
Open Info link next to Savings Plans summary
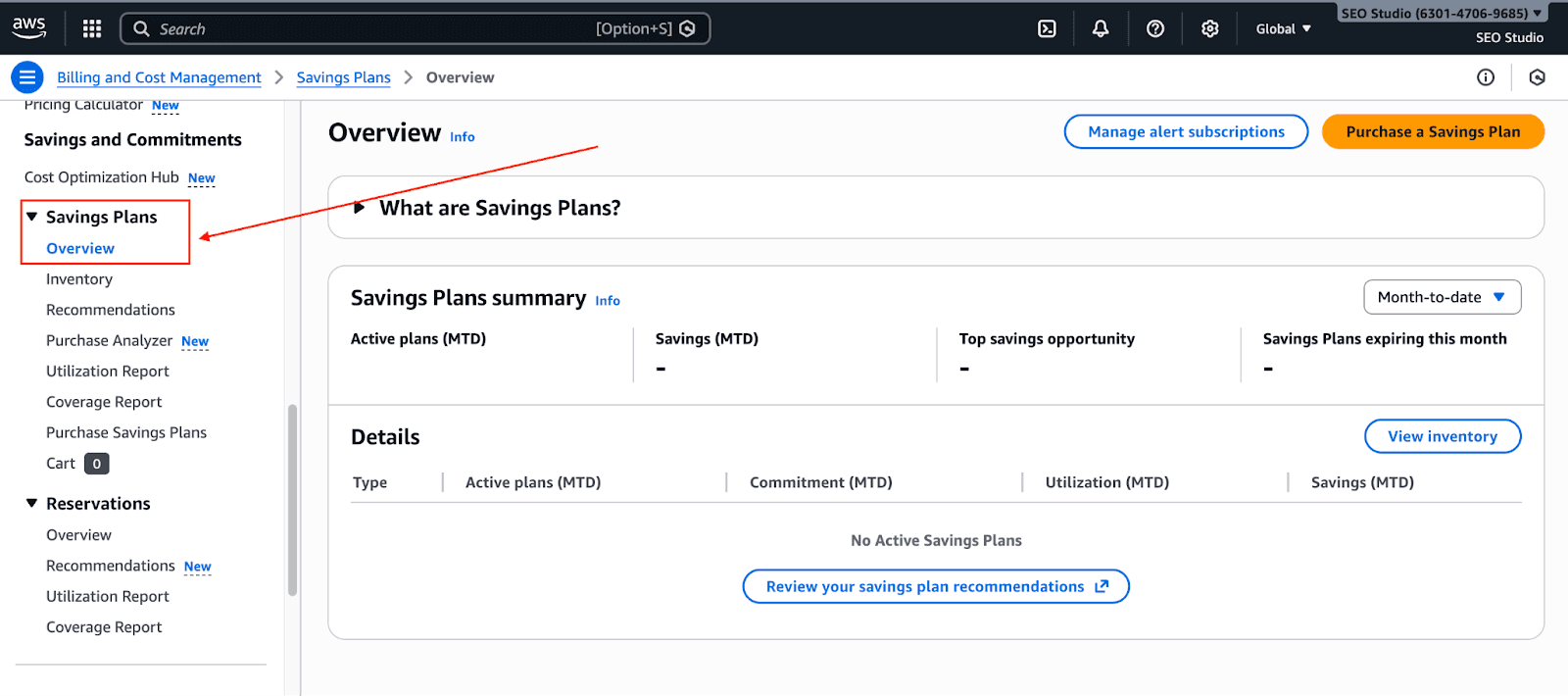608,301
